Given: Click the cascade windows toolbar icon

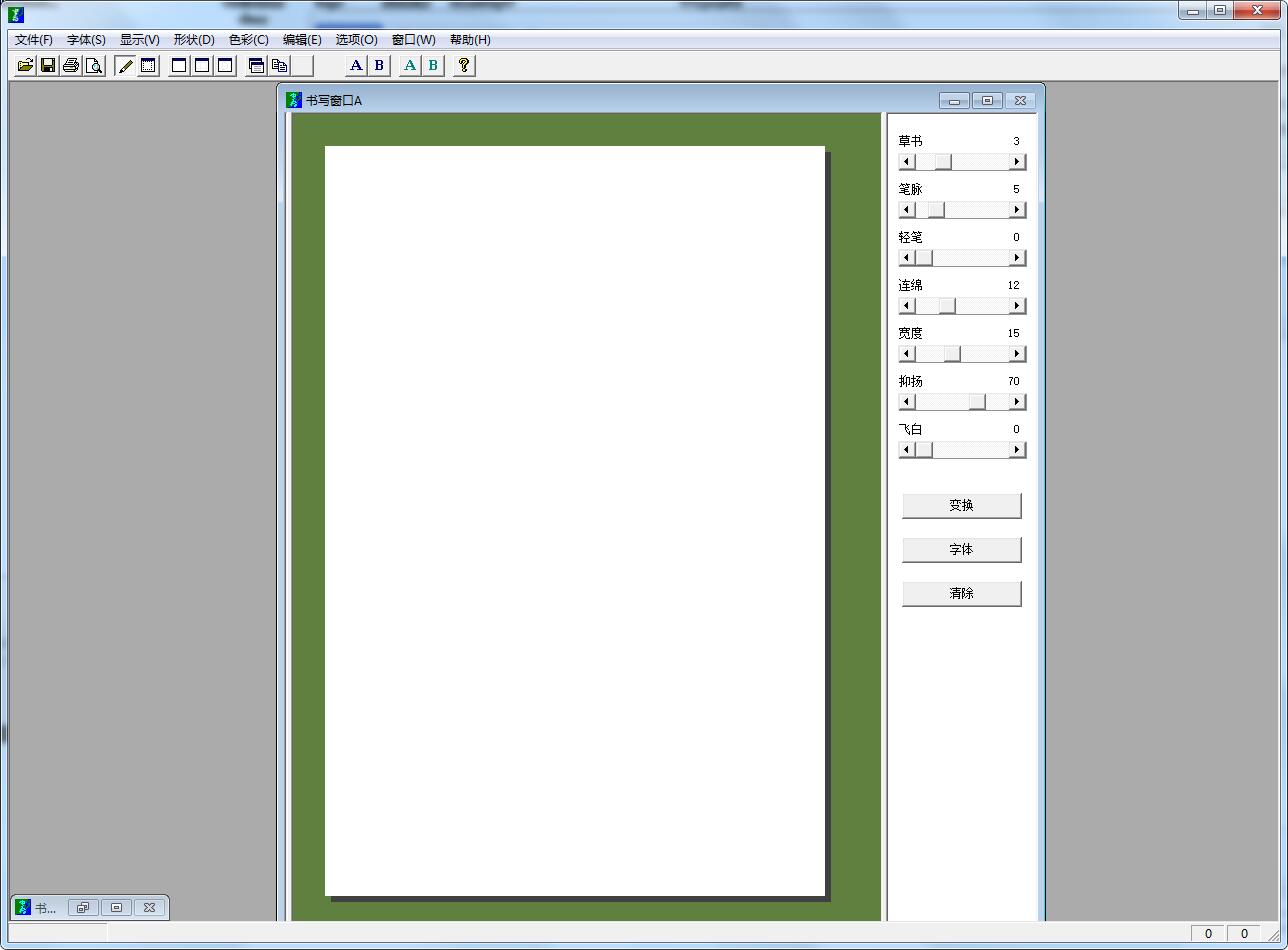Looking at the screenshot, I should point(256,66).
